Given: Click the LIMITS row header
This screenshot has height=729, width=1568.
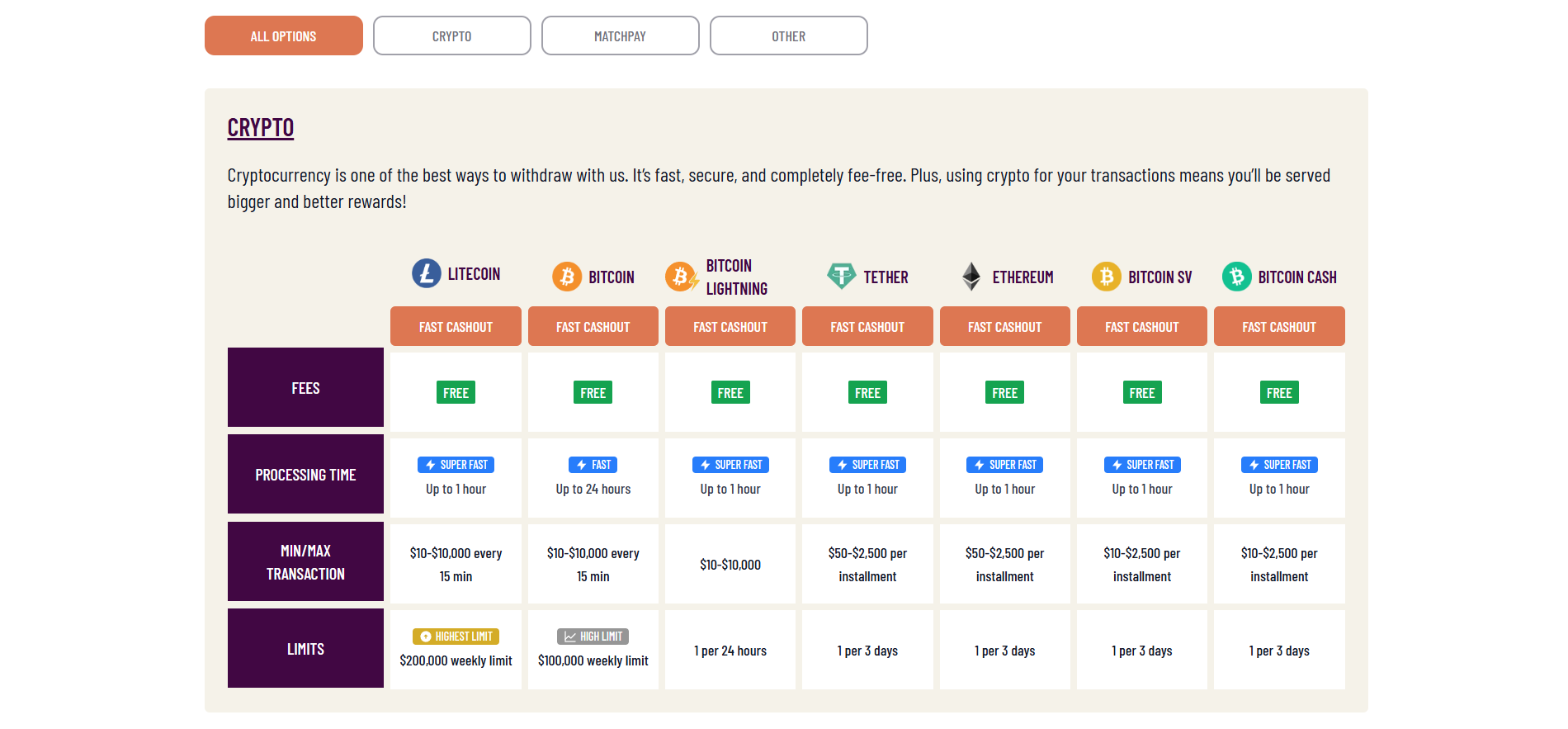Looking at the screenshot, I should [305, 648].
